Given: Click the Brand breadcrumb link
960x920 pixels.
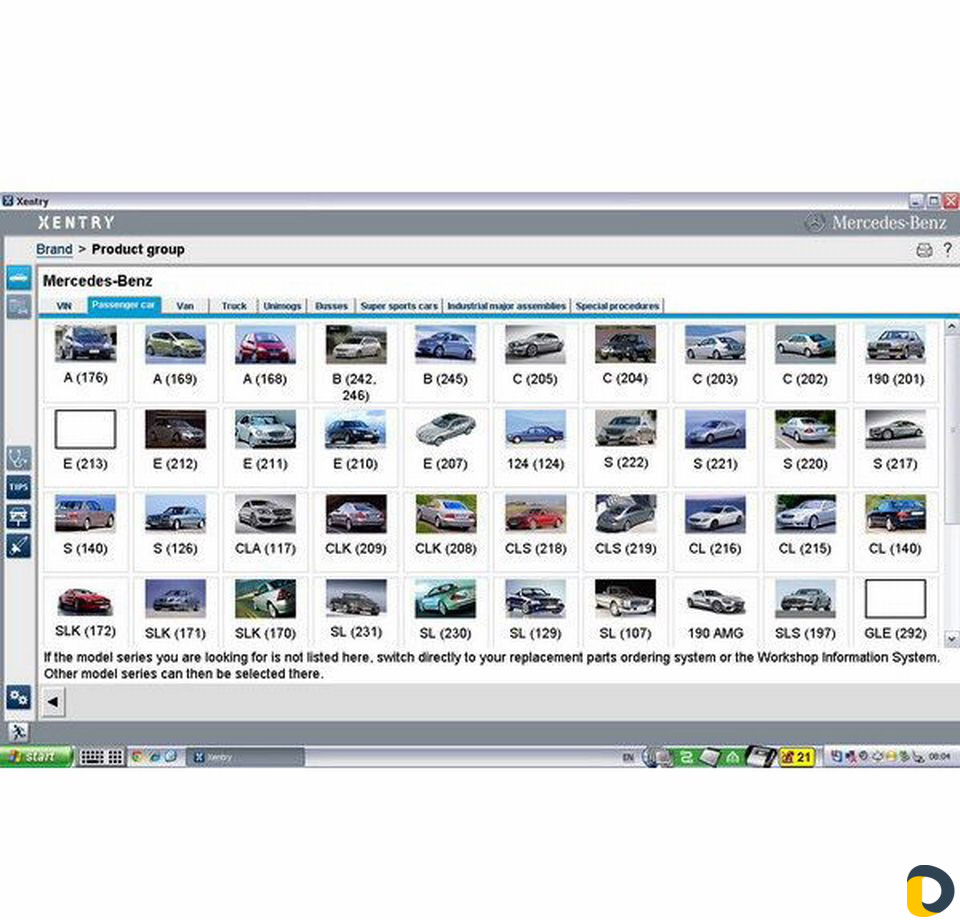Looking at the screenshot, I should (54, 249).
